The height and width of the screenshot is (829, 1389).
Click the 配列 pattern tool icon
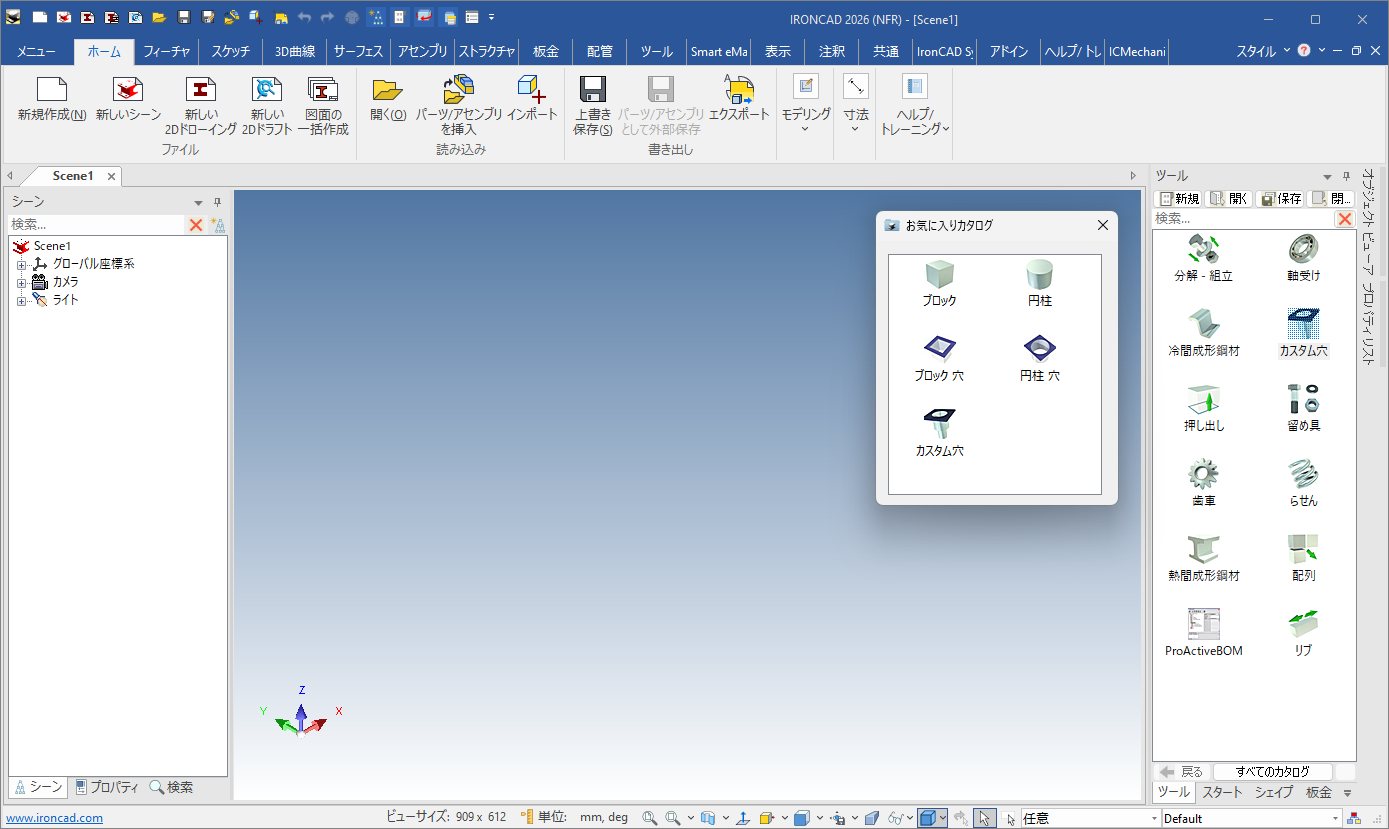click(1303, 548)
